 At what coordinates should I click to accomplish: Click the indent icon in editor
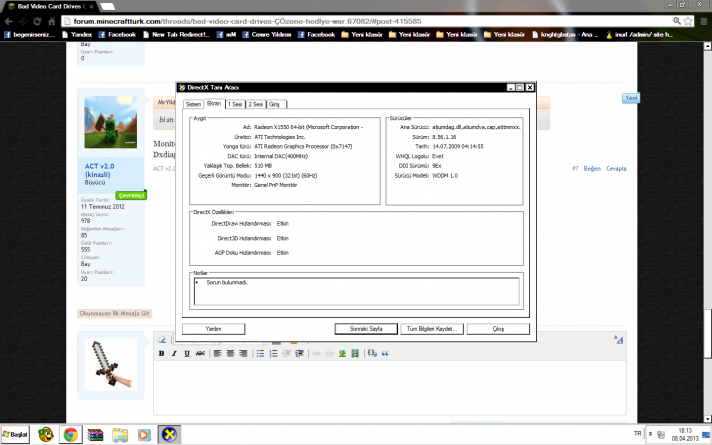pos(299,353)
